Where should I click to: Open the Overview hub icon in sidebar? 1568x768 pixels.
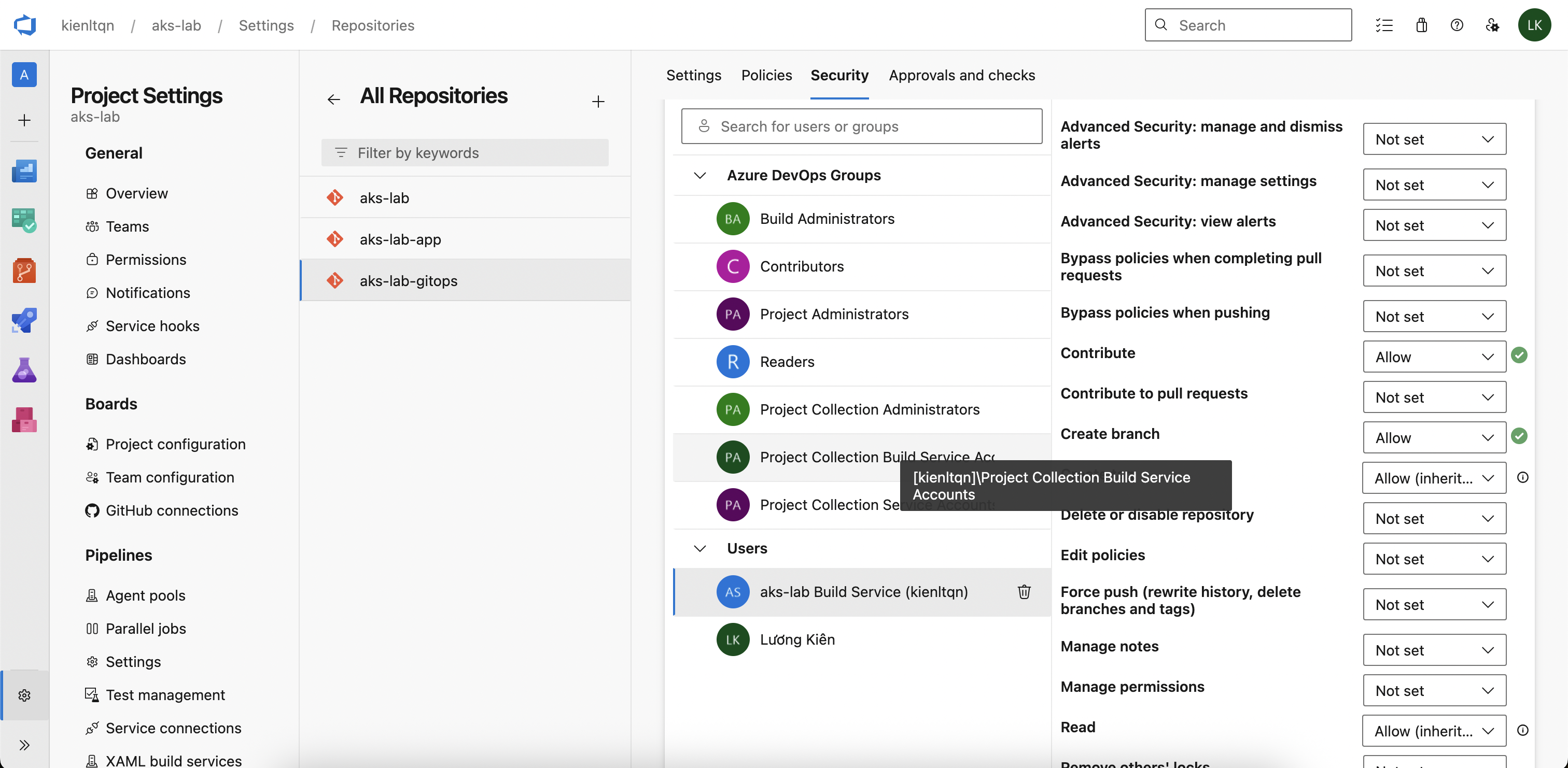24,171
